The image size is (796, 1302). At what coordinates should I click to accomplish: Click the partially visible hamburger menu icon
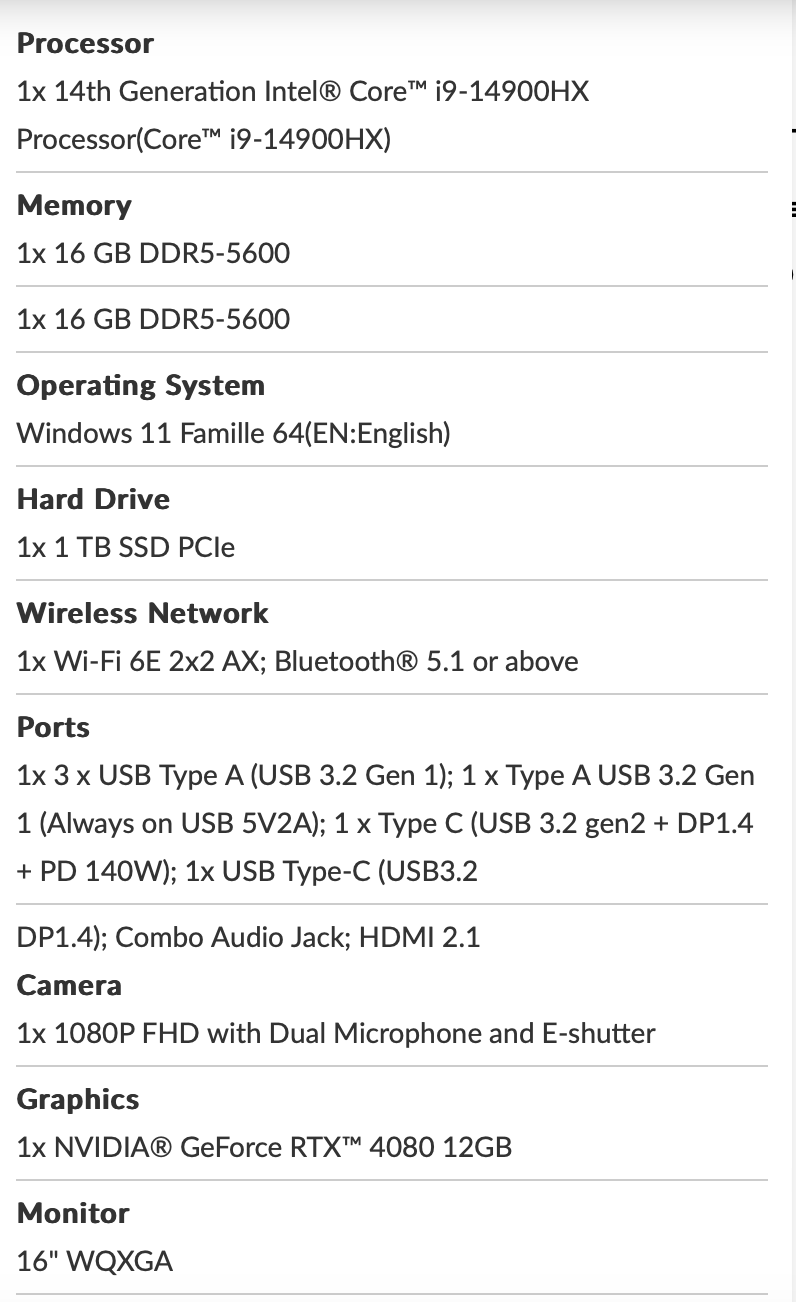(792, 209)
